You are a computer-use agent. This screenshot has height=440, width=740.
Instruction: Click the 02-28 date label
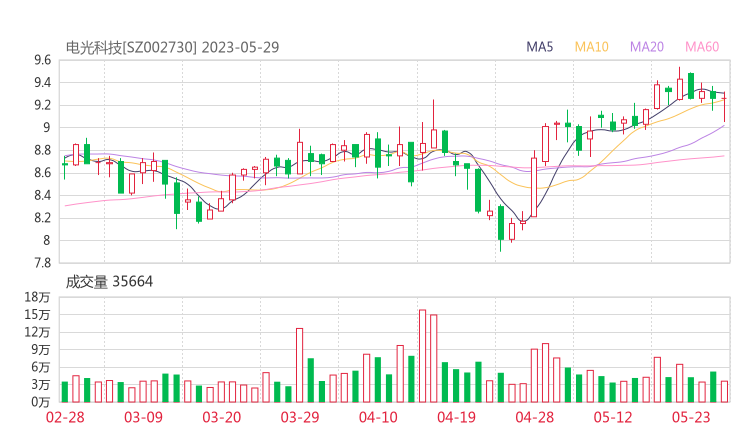65,417
